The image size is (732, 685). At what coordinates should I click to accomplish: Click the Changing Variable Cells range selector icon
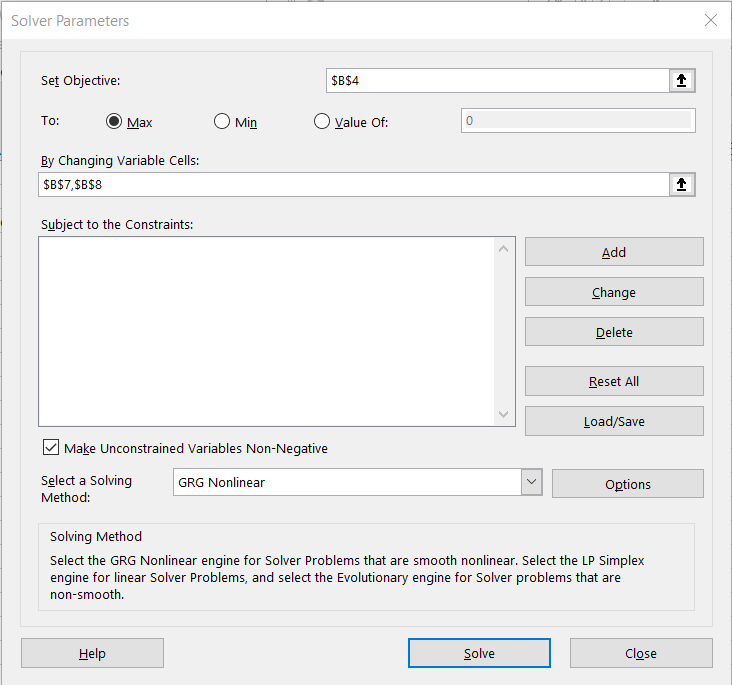(x=681, y=185)
